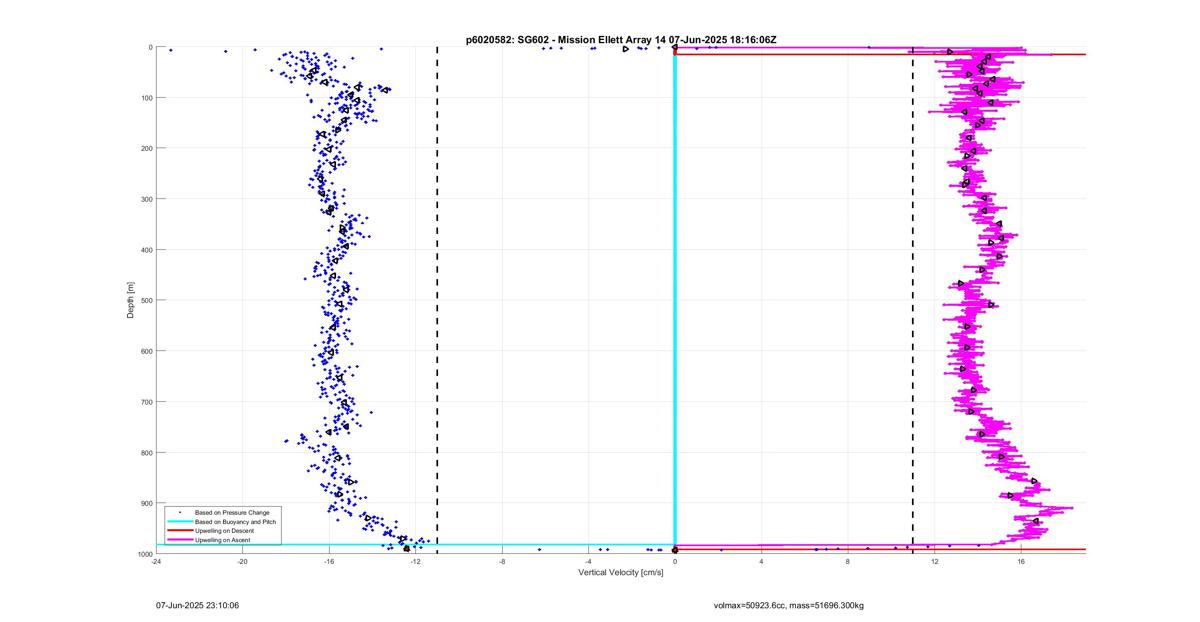
Task: Click the '-24' velocity axis tick label
Action: tap(156, 562)
